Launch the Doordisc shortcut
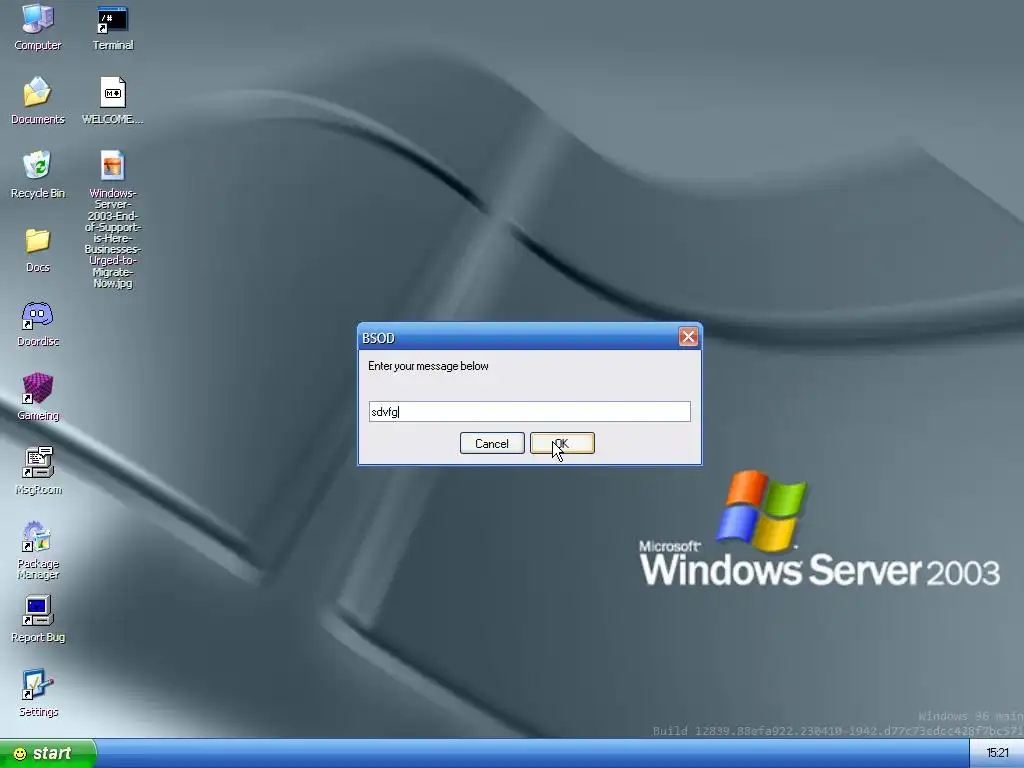Image resolution: width=1024 pixels, height=768 pixels. 38,323
